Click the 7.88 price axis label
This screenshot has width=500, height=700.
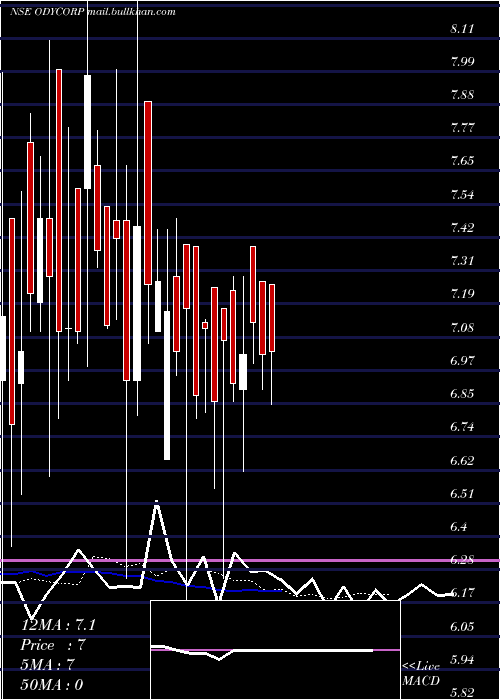coord(462,96)
